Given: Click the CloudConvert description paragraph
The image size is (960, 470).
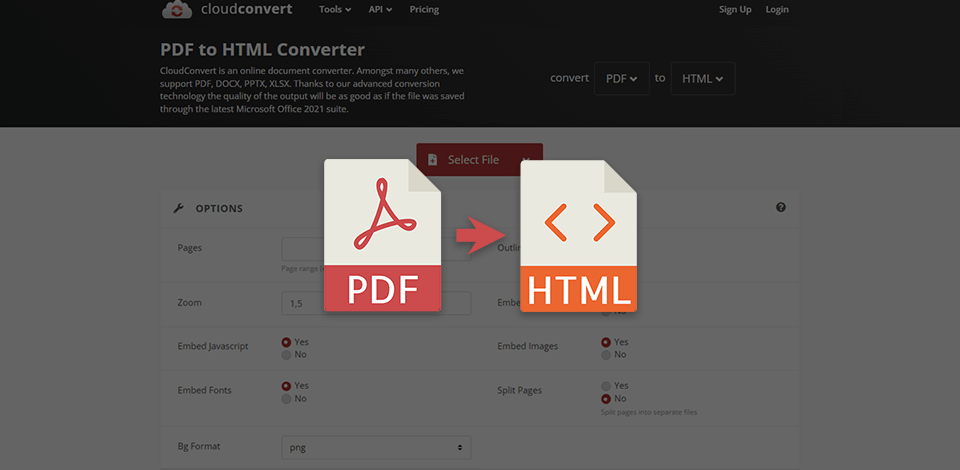Looking at the screenshot, I should (x=312, y=89).
